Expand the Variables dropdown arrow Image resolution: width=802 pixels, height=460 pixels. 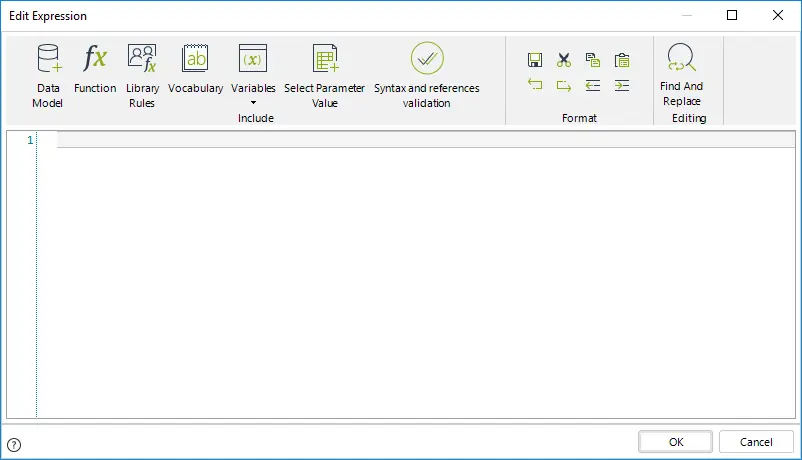(253, 103)
